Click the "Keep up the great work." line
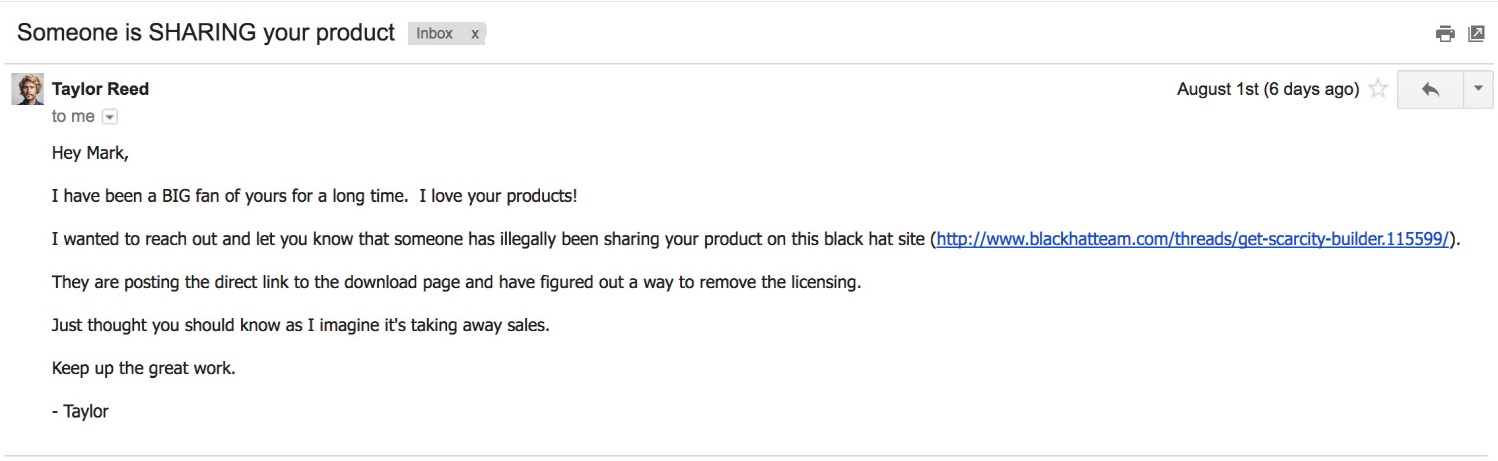The image size is (1498, 461). 144,368
